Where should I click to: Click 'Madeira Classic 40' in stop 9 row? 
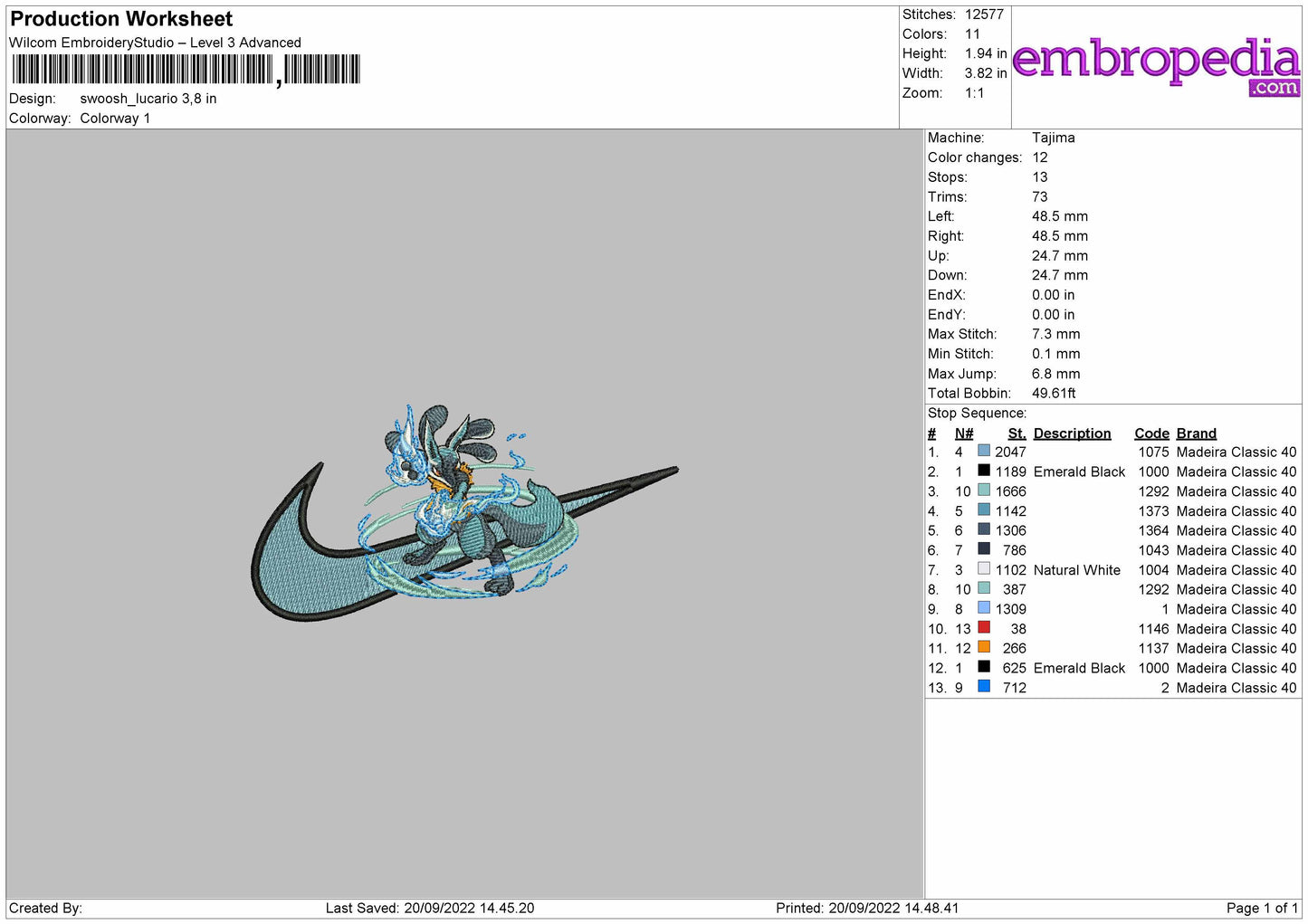[1236, 610]
